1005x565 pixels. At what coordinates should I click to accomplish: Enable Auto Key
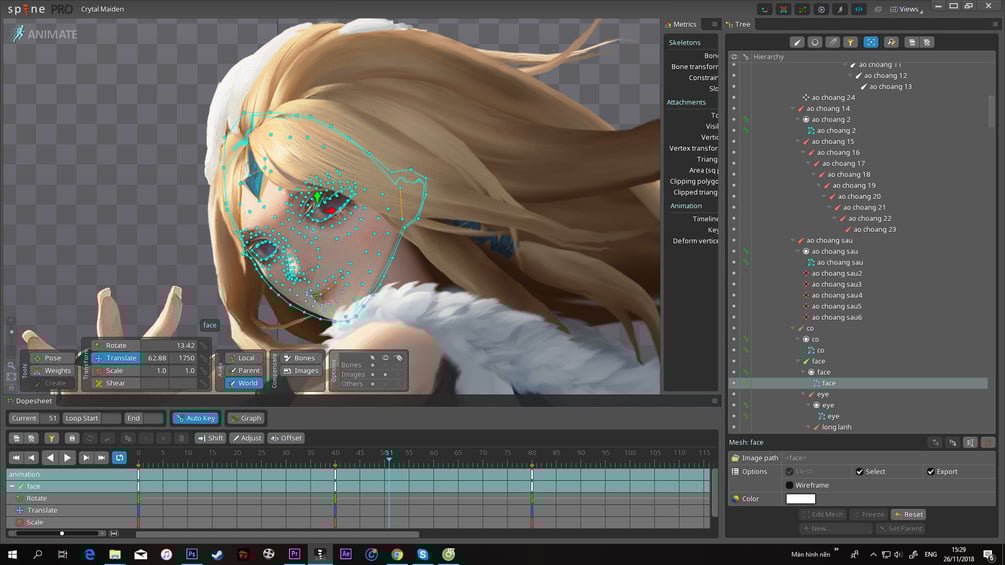coord(196,418)
